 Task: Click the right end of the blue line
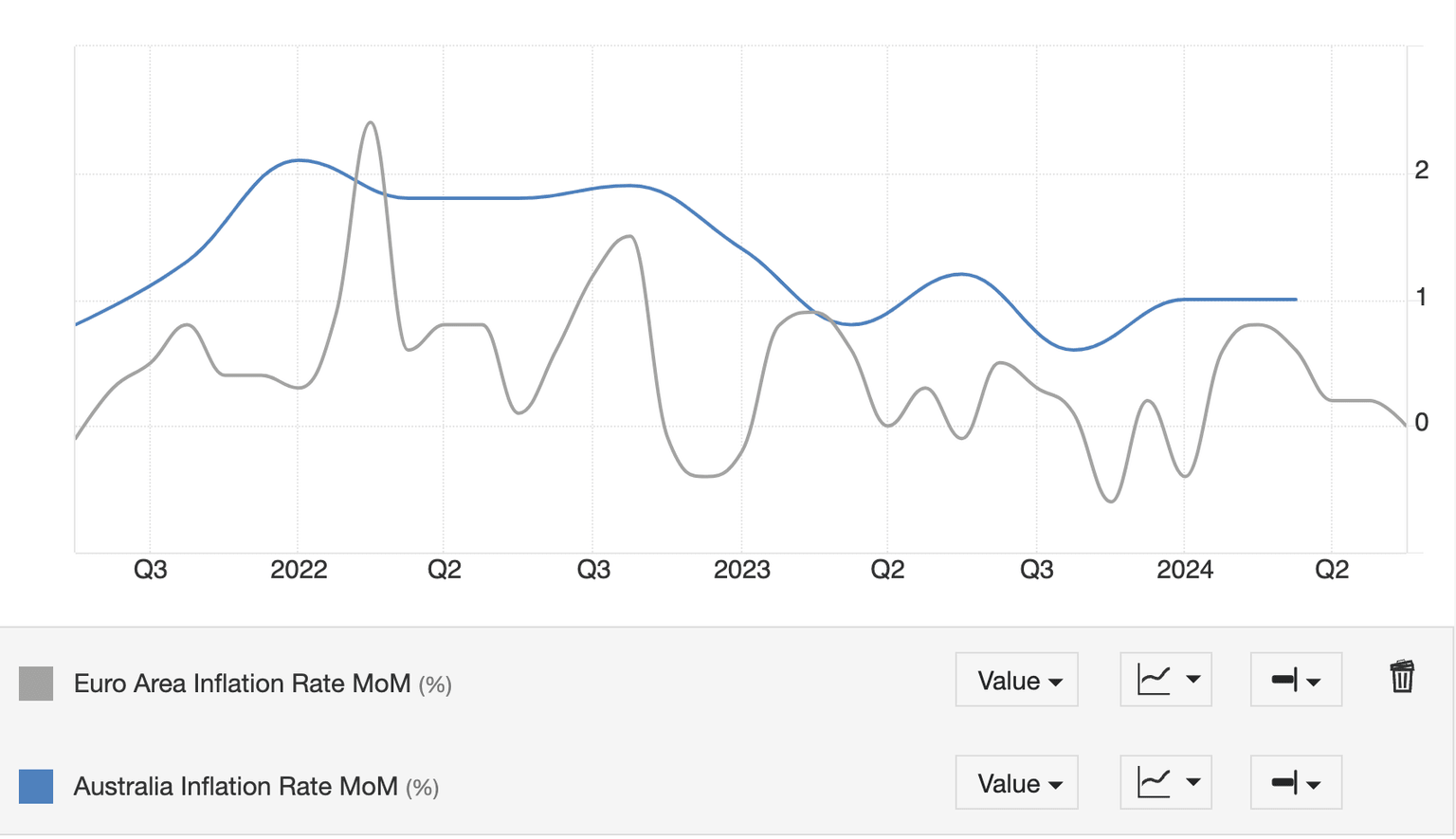1296,300
